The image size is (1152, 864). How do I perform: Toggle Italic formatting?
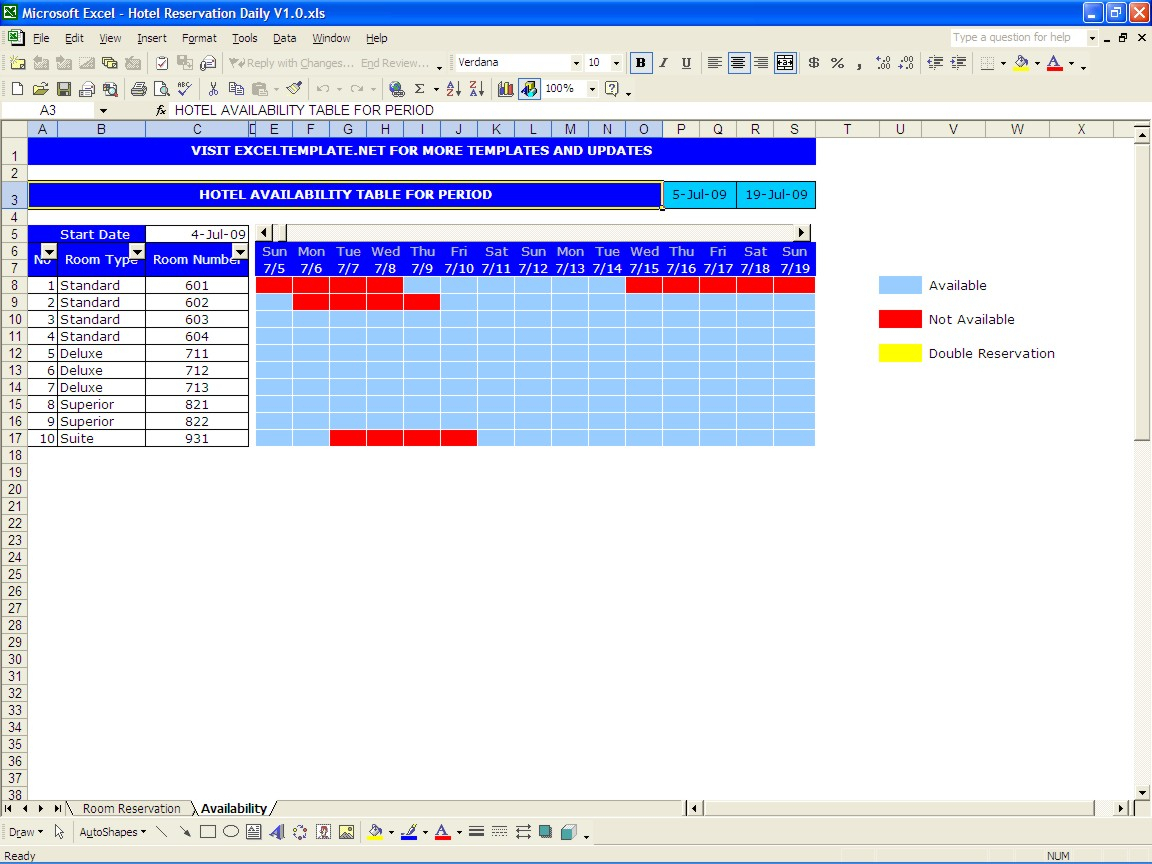(663, 63)
